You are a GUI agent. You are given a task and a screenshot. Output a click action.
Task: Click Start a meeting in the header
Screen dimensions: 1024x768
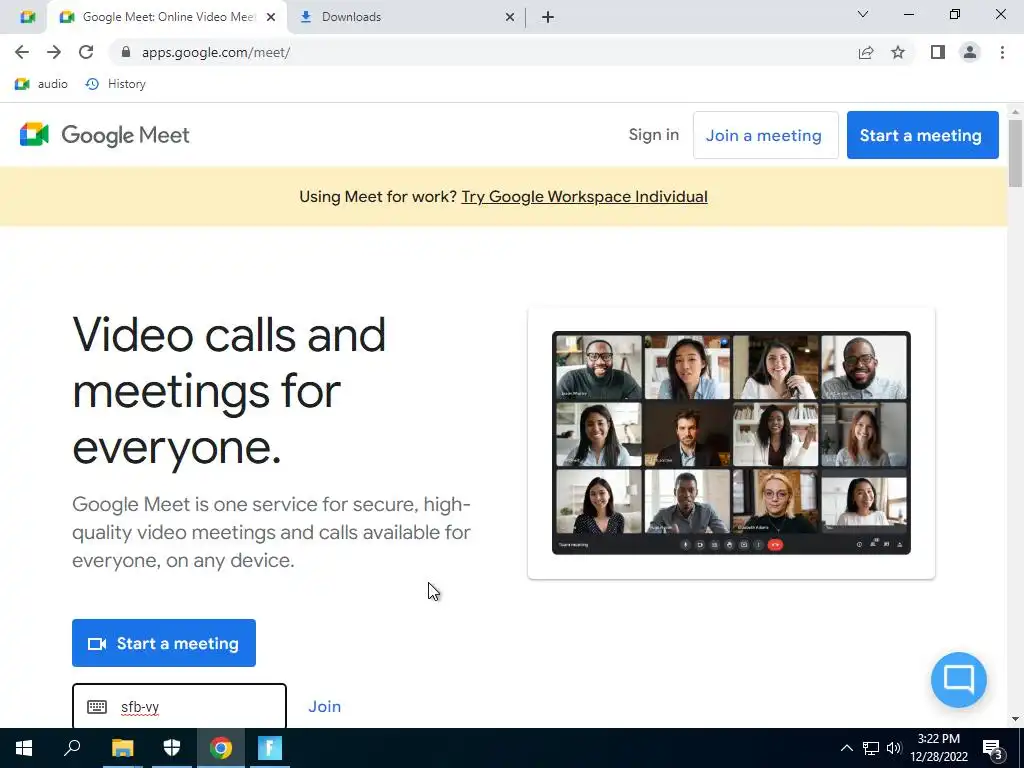922,135
